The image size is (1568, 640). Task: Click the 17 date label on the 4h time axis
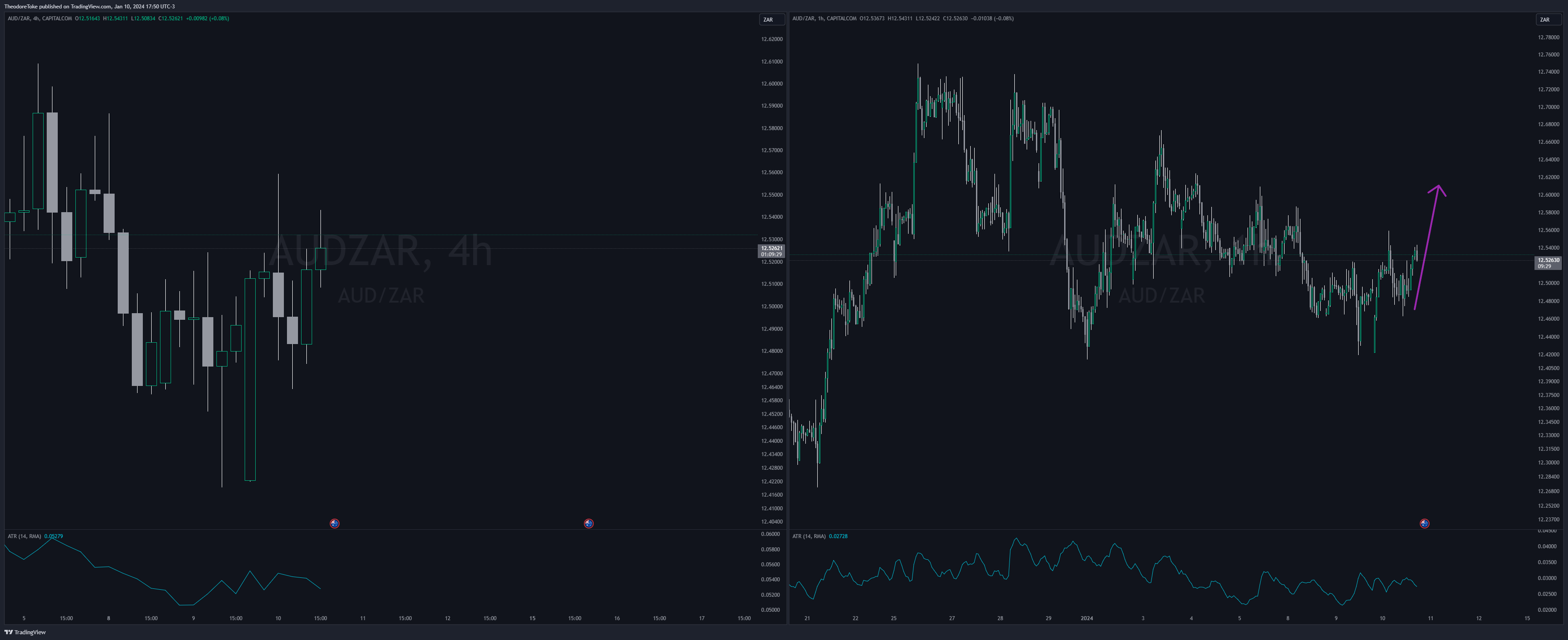[x=701, y=618]
